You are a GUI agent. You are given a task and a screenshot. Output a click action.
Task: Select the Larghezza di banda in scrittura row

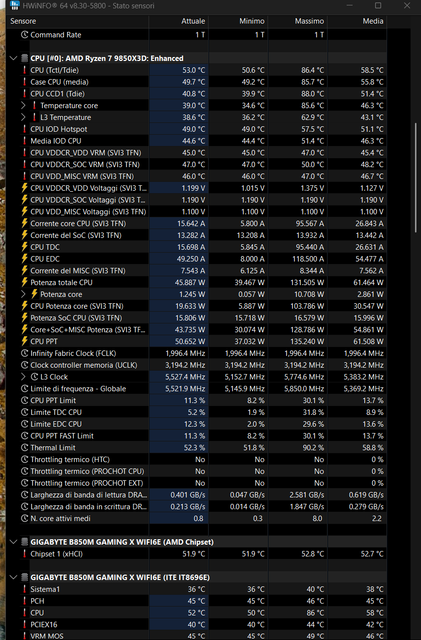click(196, 507)
